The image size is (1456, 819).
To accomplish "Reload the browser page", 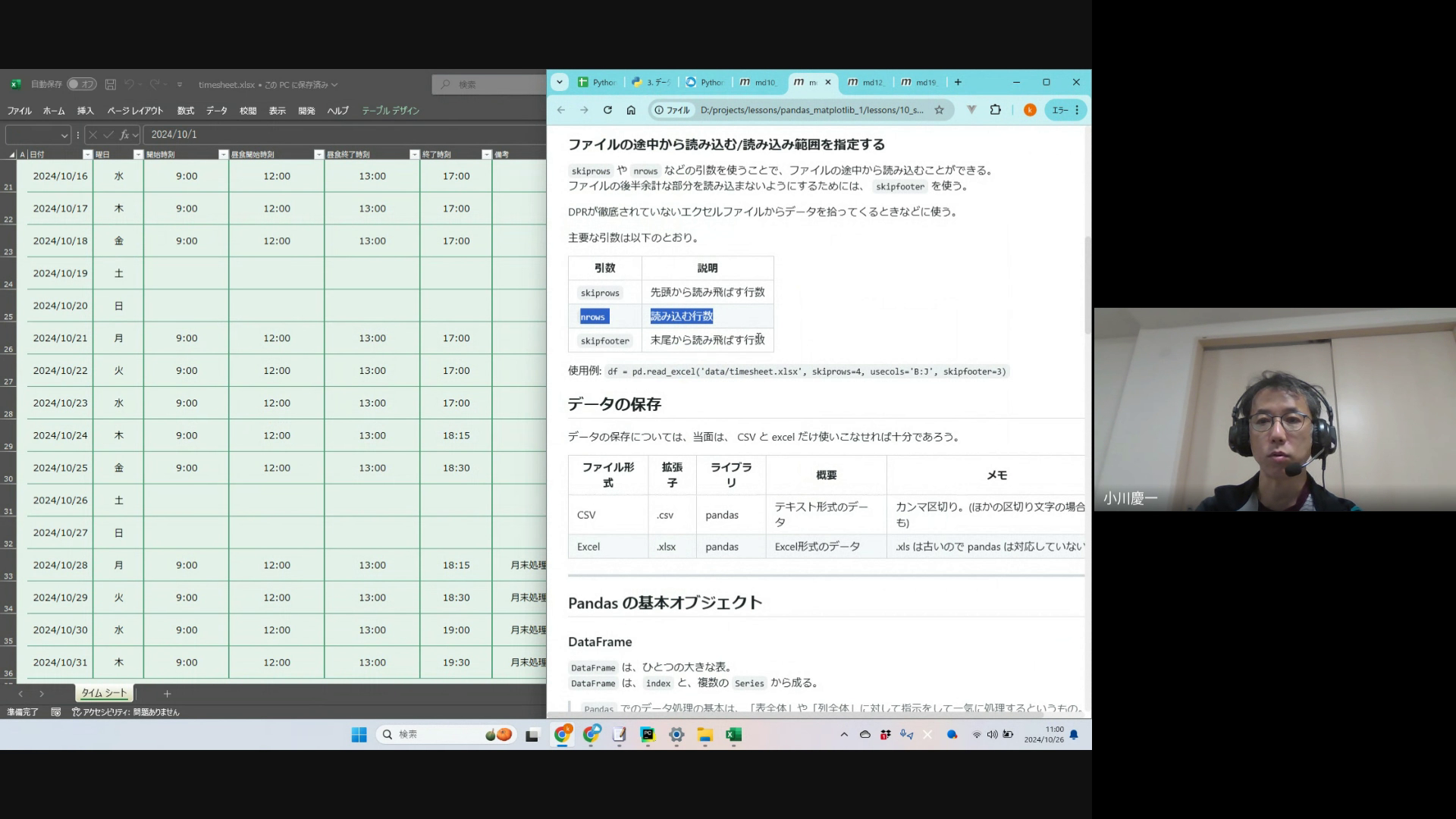I will click(x=607, y=110).
